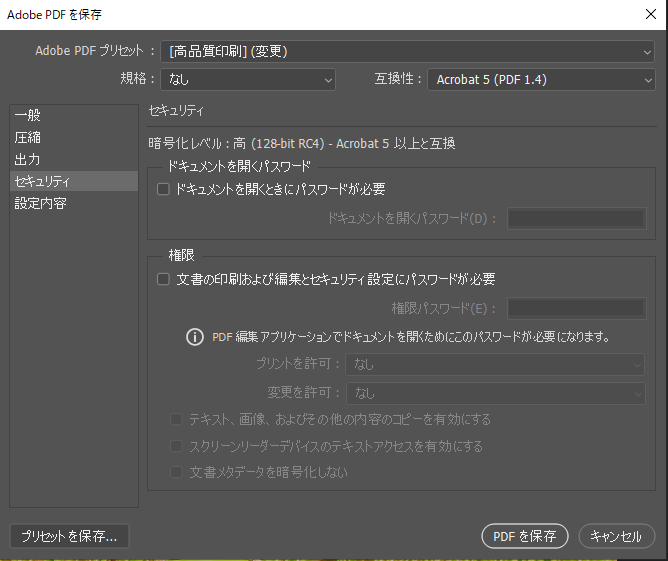Click the プリセットを保存 button
Screen dimensions: 668x561
[x=69, y=536]
